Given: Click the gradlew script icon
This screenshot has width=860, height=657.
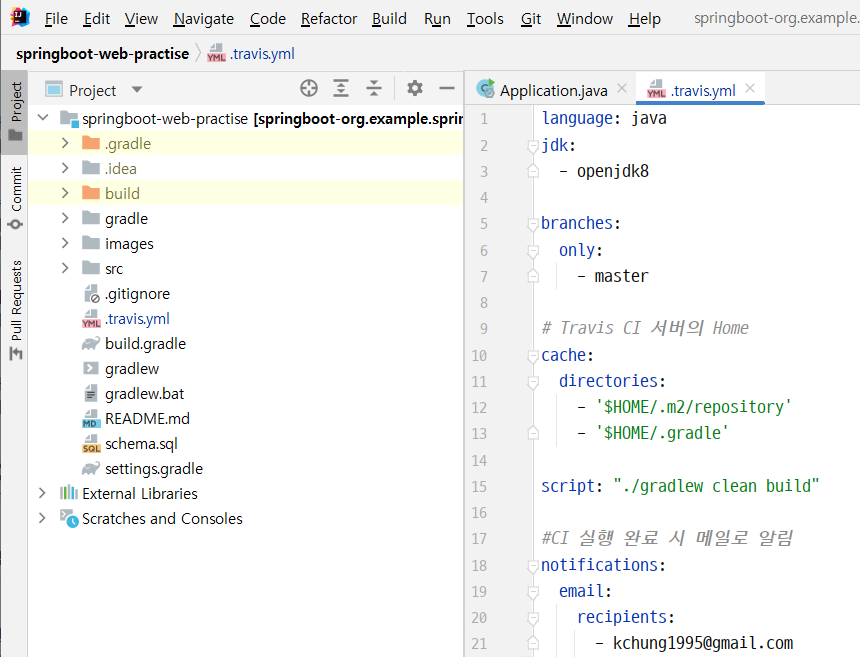Looking at the screenshot, I should pos(90,369).
